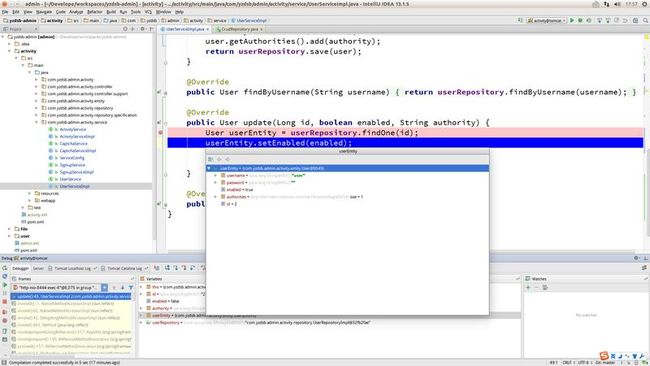Screen dimensions: 650x366
Task: Show execution point icon in debugger toolbar
Action: tap(157, 268)
